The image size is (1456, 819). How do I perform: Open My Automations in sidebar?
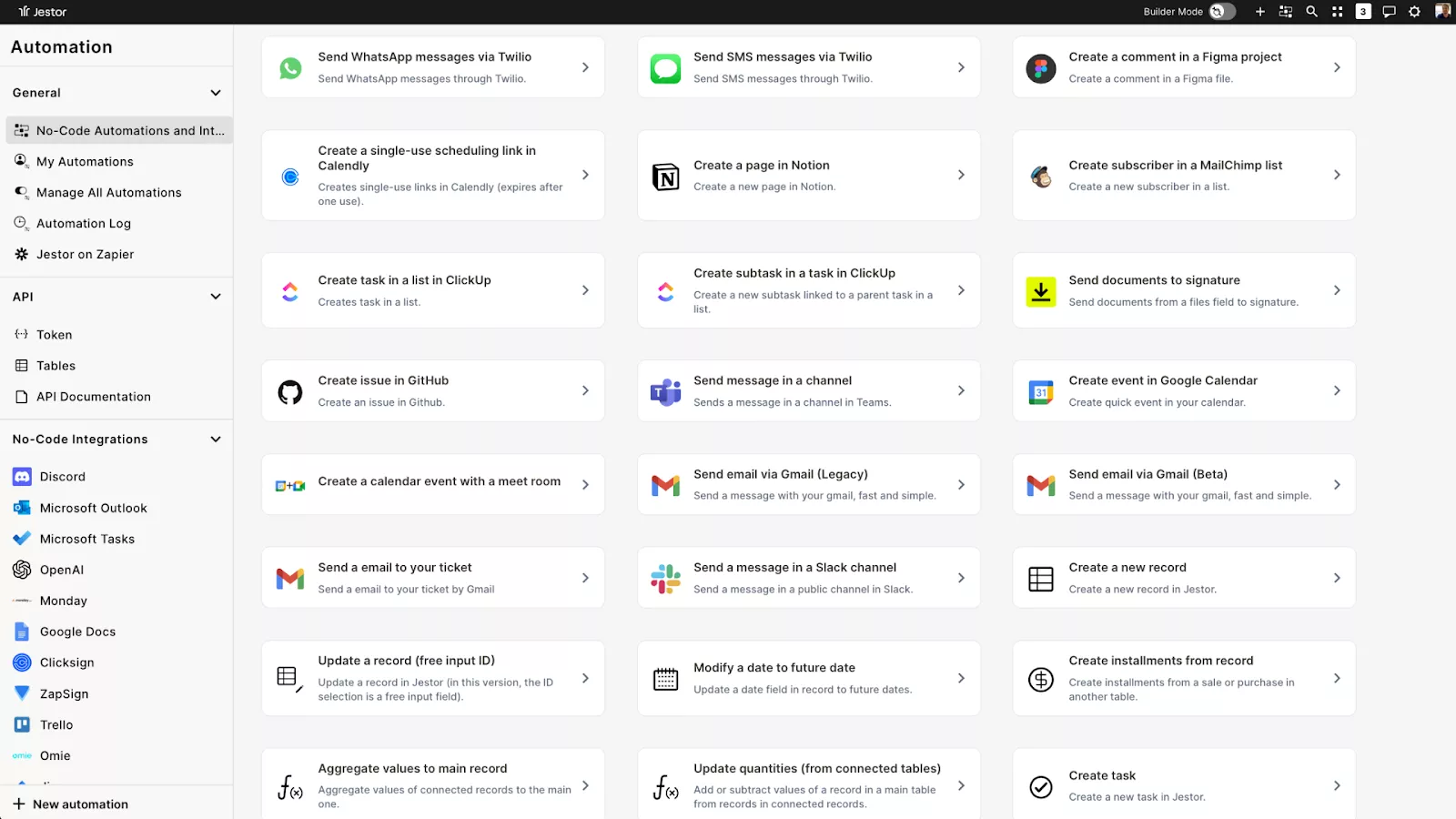click(85, 162)
